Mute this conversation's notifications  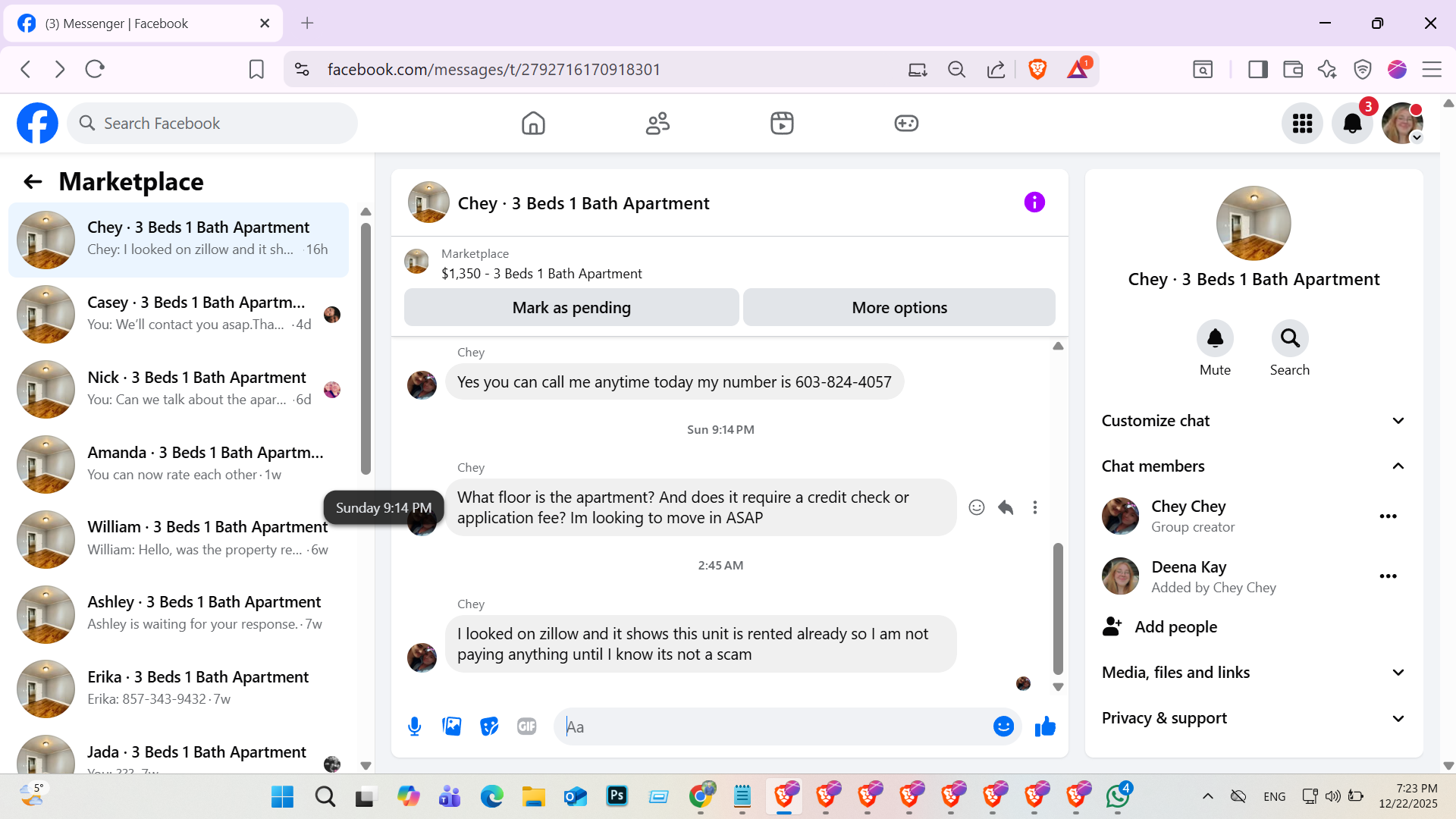(1215, 339)
